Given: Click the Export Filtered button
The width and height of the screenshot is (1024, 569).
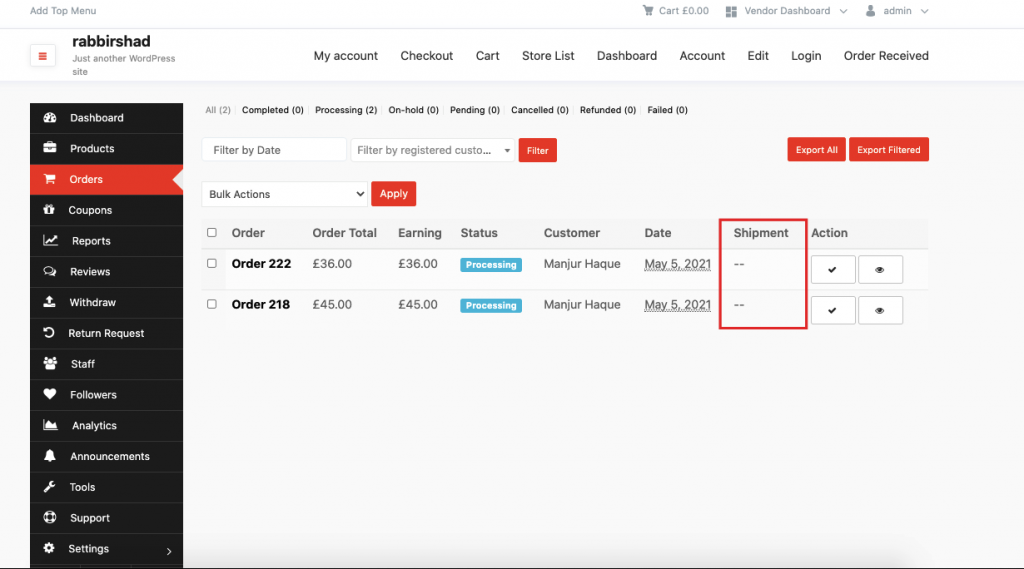Looking at the screenshot, I should [889, 150].
